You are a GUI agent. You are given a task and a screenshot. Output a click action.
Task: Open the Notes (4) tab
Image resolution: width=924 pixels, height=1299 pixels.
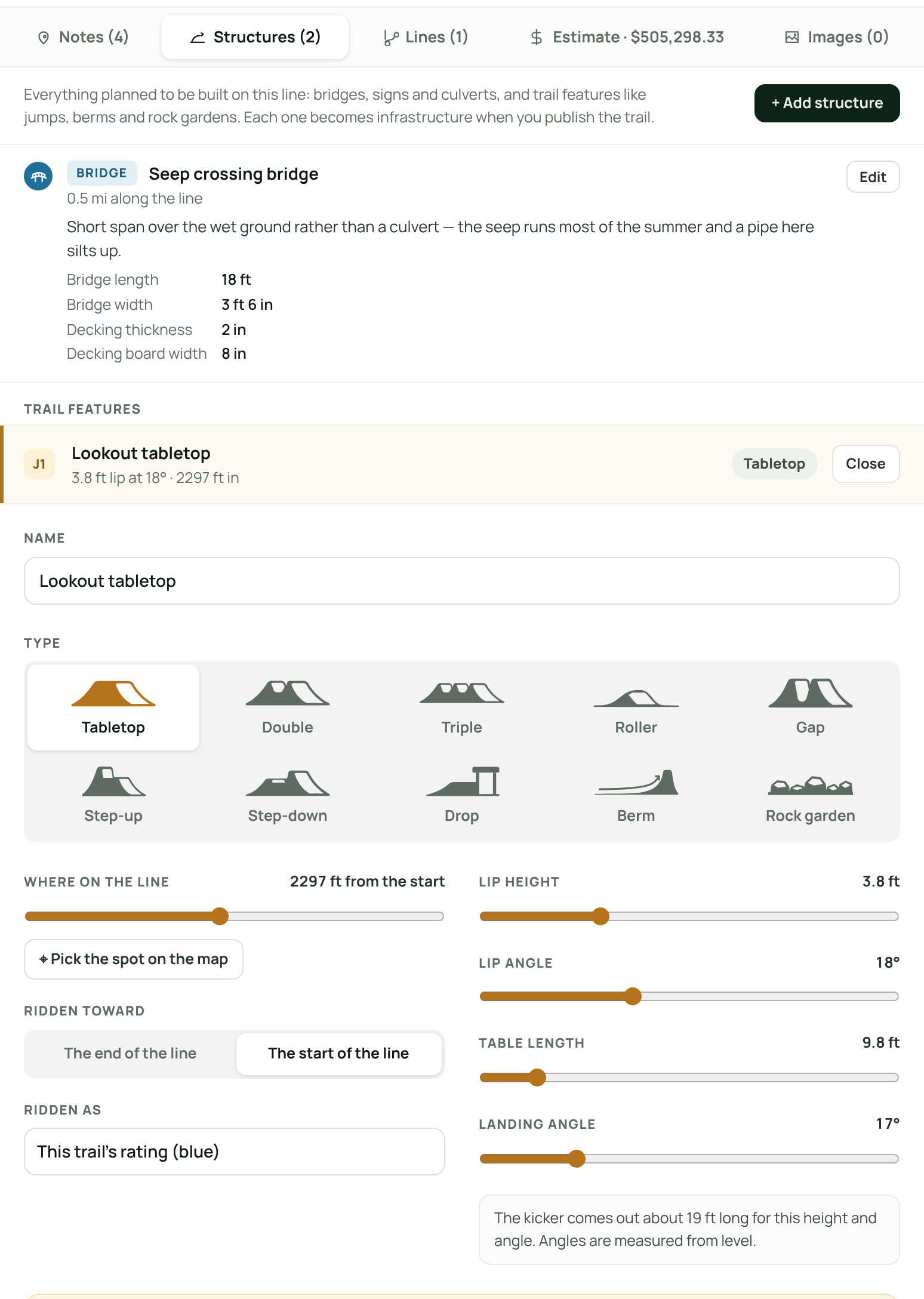(x=83, y=37)
